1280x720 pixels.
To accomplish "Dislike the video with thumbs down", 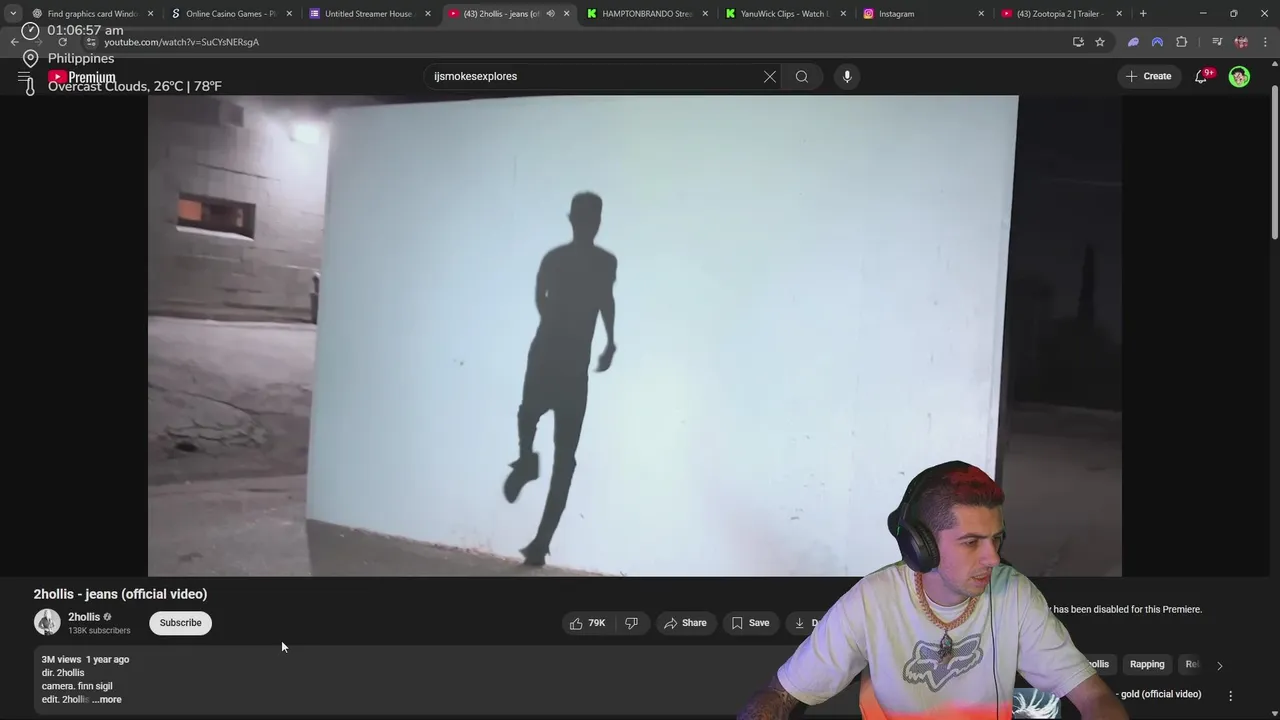I will click(632, 623).
